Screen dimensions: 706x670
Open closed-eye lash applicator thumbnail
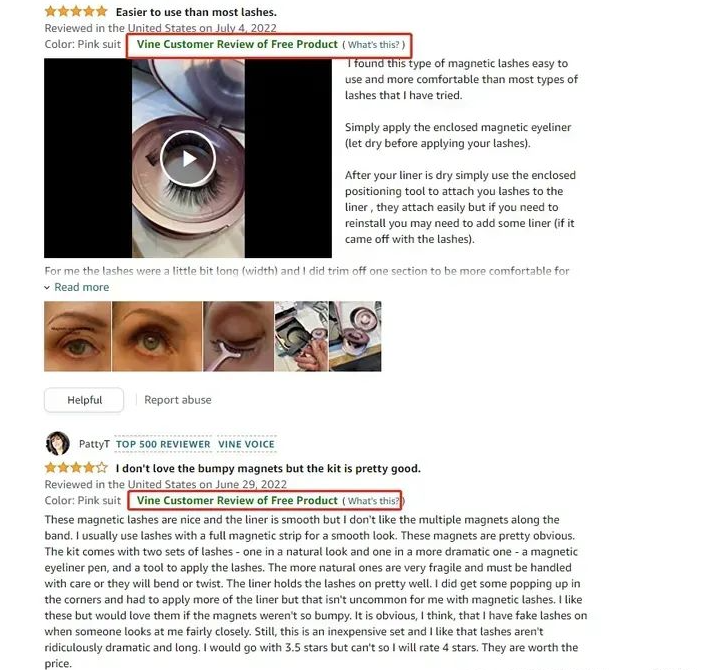238,336
